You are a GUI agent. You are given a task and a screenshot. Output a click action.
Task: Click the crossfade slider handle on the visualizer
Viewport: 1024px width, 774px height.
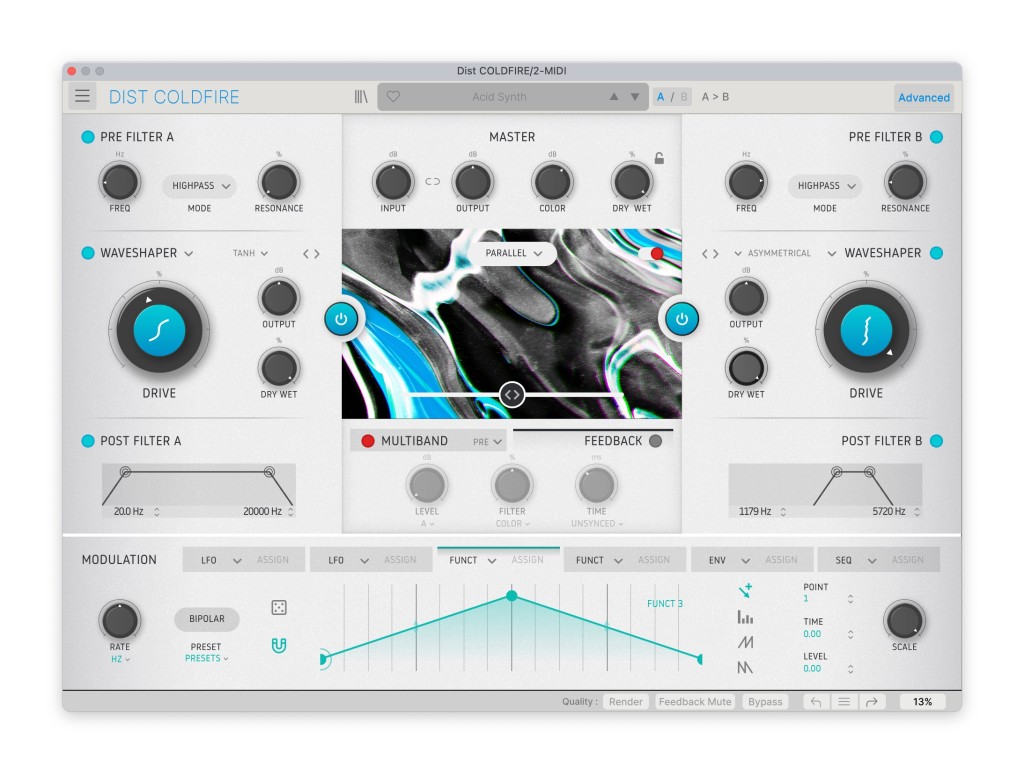[512, 395]
